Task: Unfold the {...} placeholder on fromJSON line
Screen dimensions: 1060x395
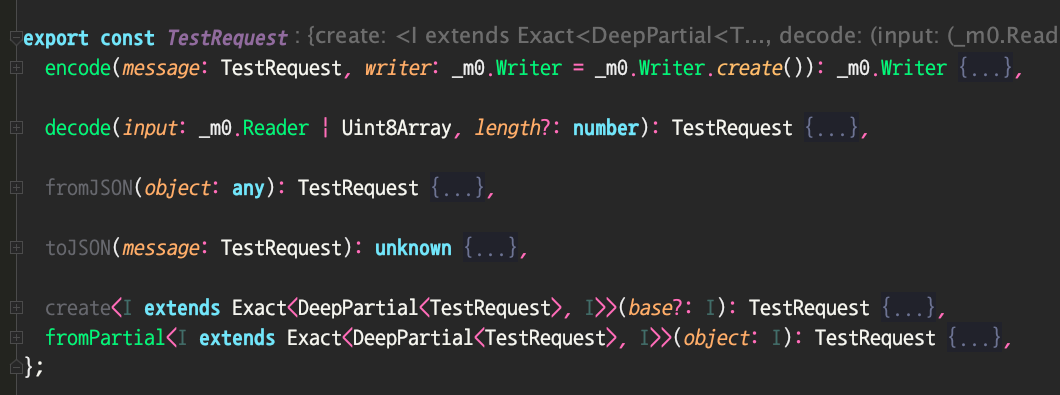Action: click(457, 188)
